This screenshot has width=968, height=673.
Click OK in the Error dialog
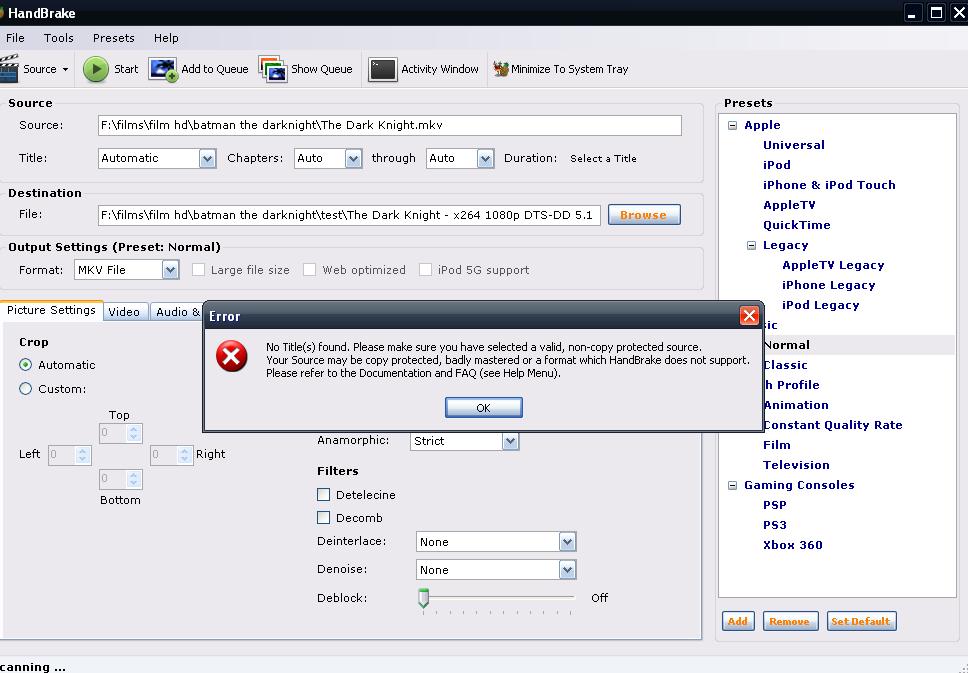(x=483, y=408)
